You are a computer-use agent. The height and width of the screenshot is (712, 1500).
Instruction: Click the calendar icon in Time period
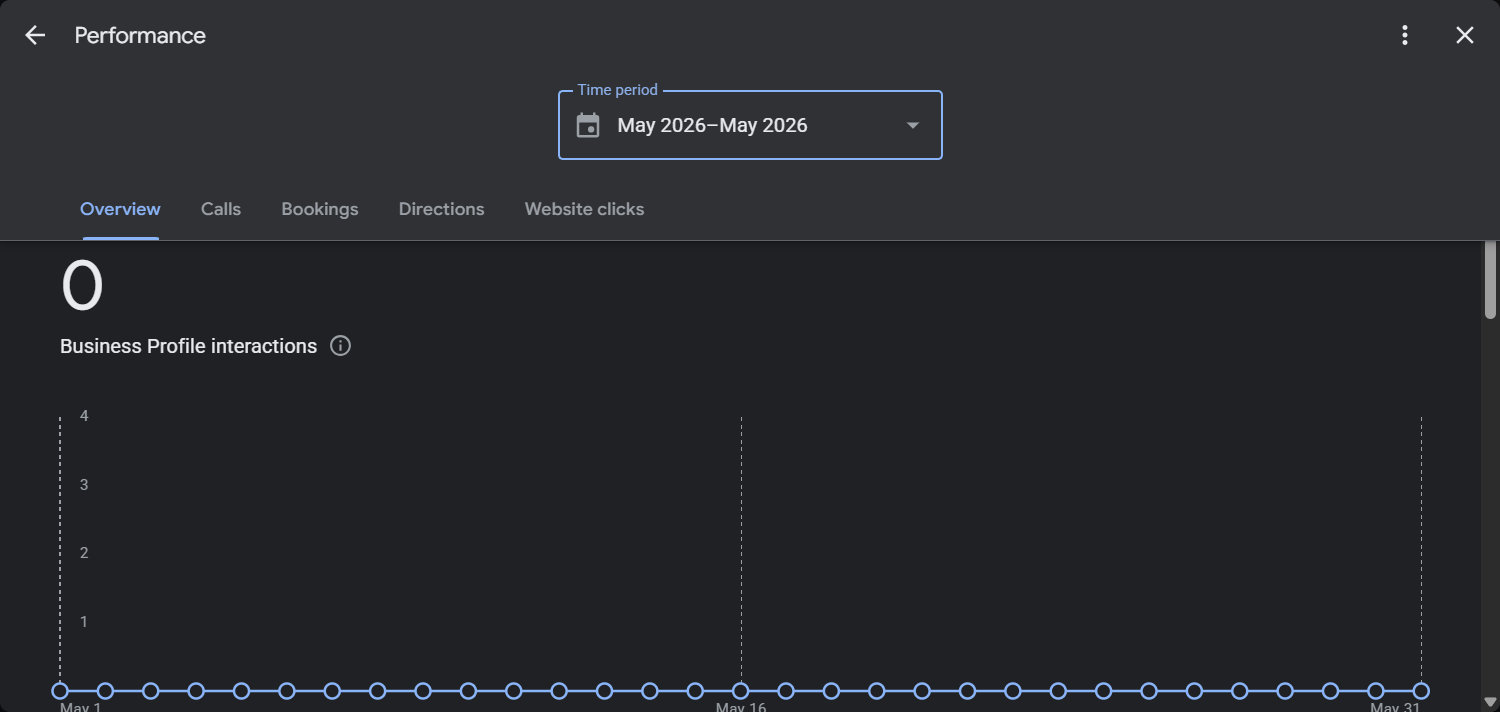(x=588, y=125)
